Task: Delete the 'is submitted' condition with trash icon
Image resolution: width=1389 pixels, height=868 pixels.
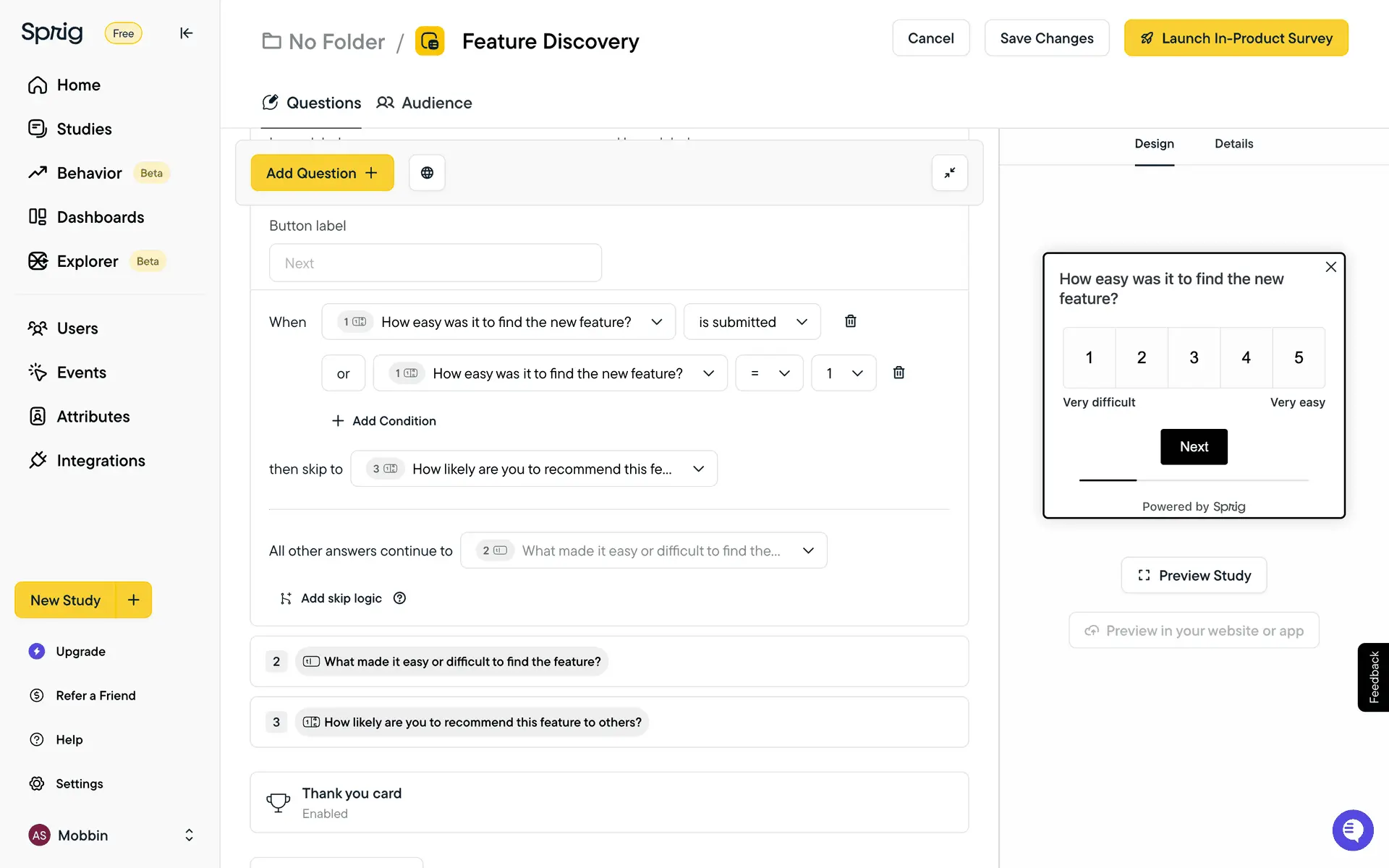Action: point(851,321)
